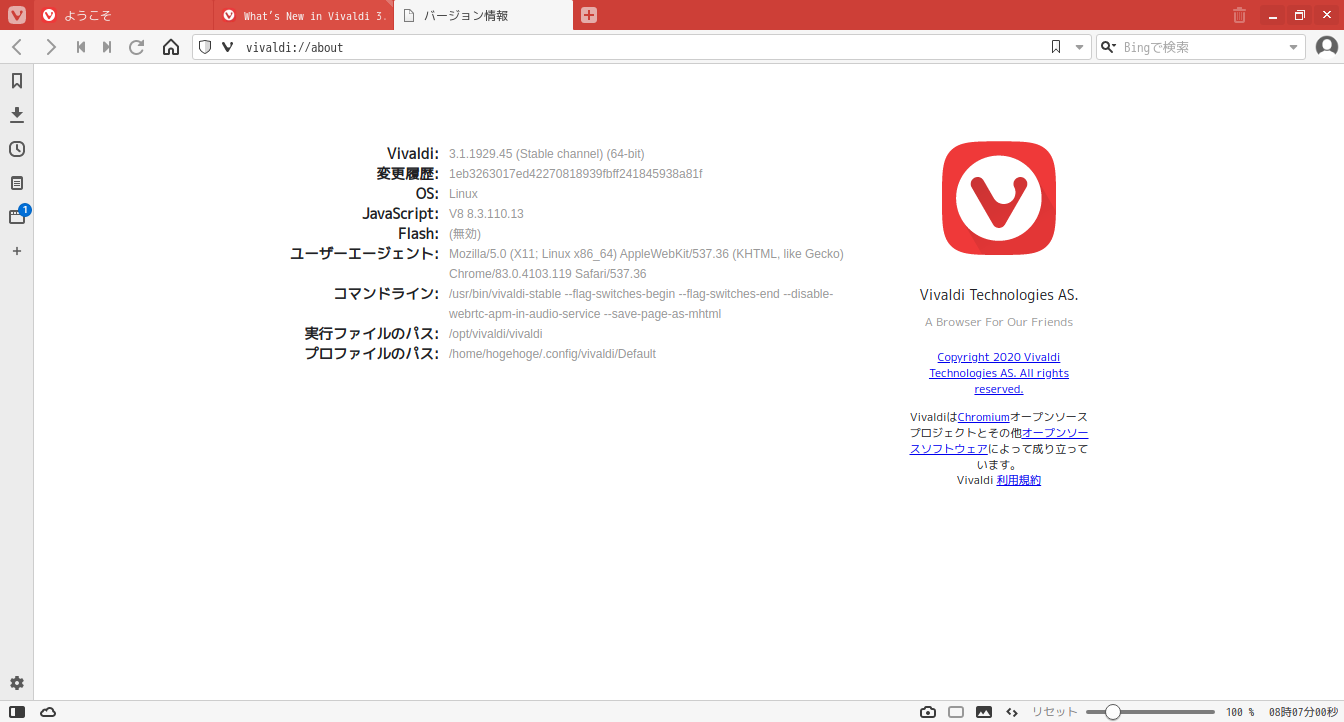Expand the address bar history dropdown

point(1080,47)
